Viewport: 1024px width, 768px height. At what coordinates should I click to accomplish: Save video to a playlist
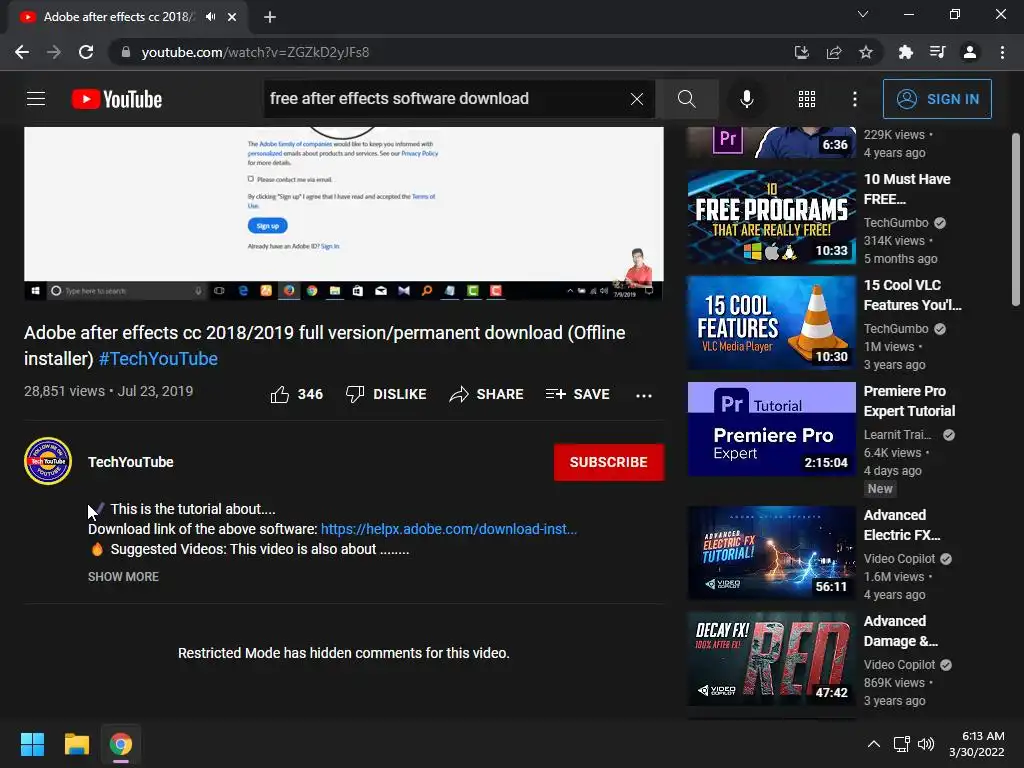(x=578, y=394)
